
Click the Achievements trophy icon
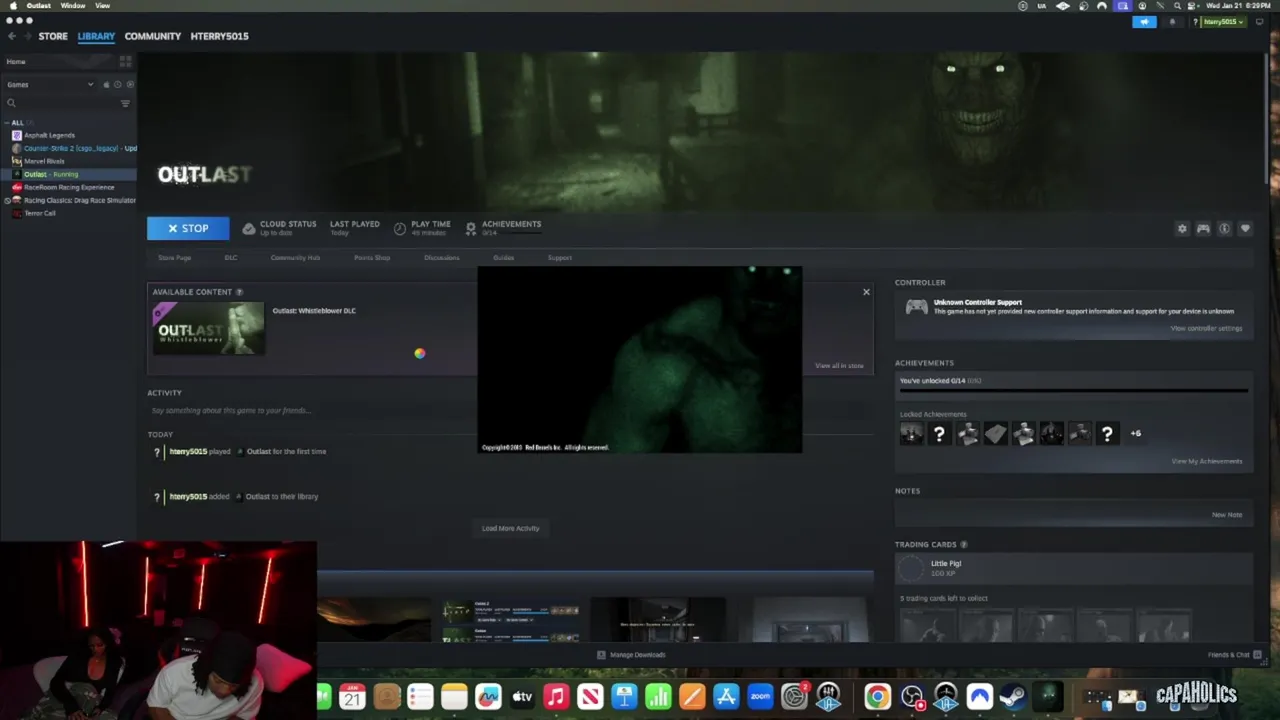[470, 229]
